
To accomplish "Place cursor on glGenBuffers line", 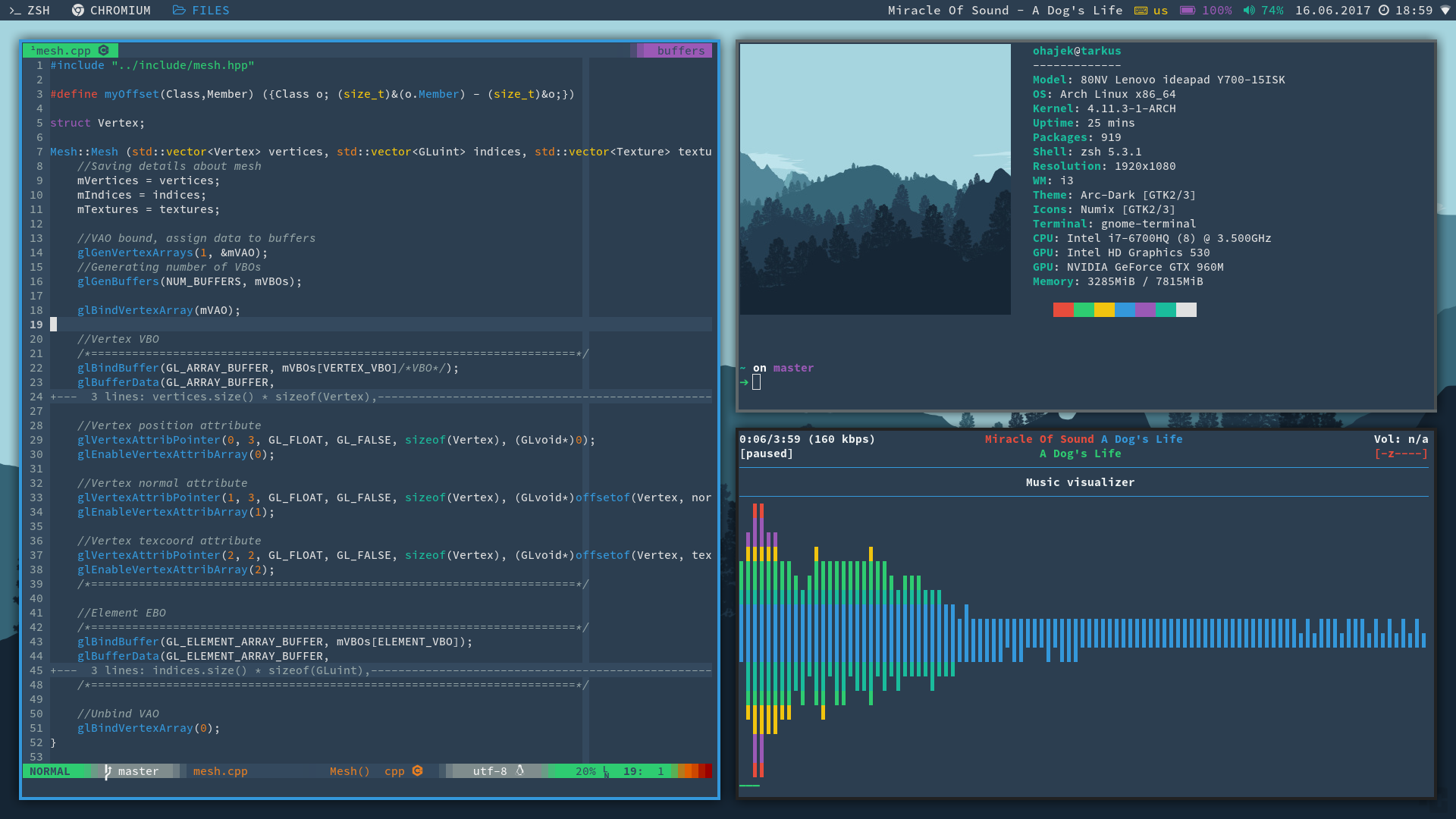I will (x=190, y=281).
